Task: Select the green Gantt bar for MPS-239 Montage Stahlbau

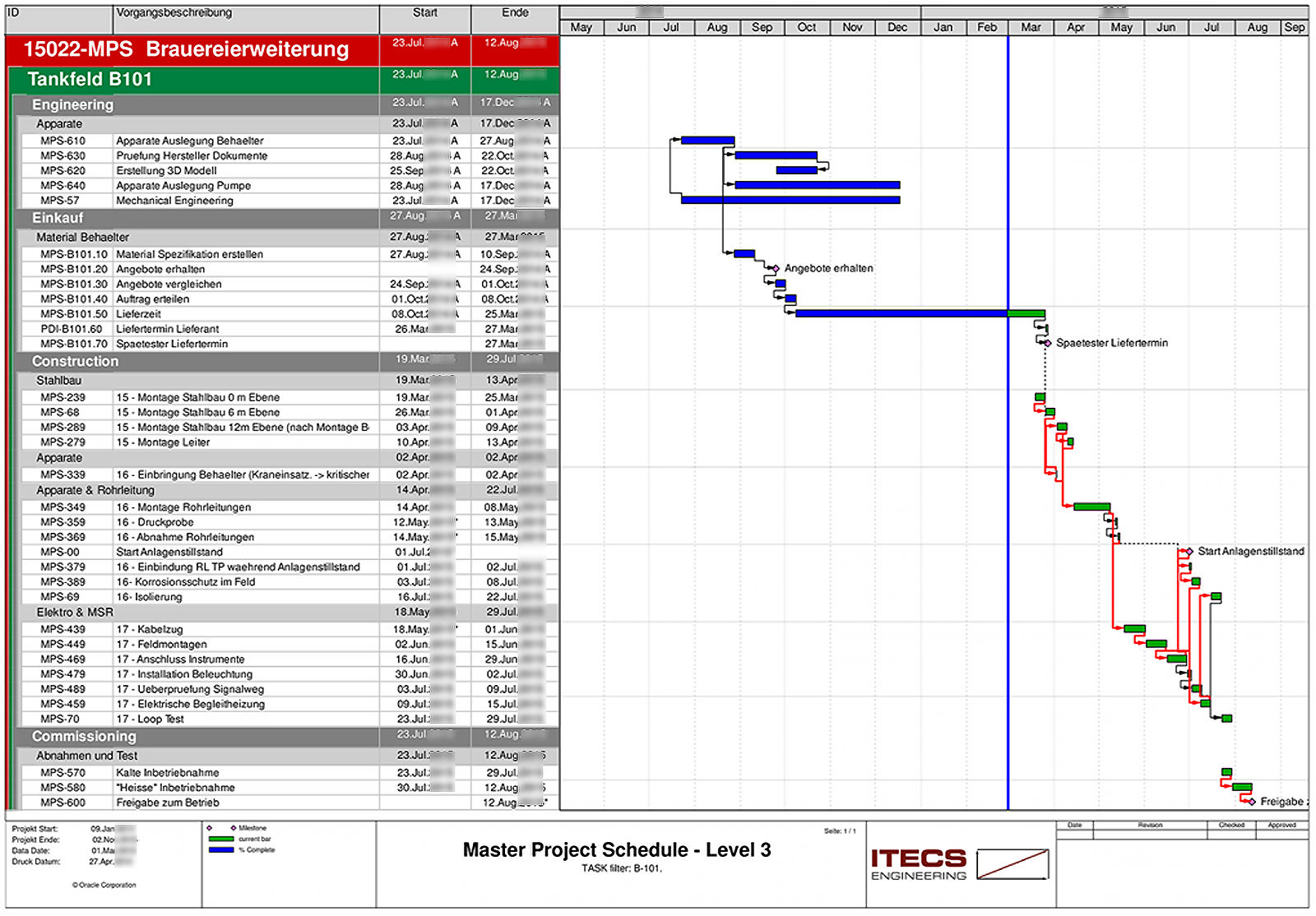Action: click(1038, 396)
